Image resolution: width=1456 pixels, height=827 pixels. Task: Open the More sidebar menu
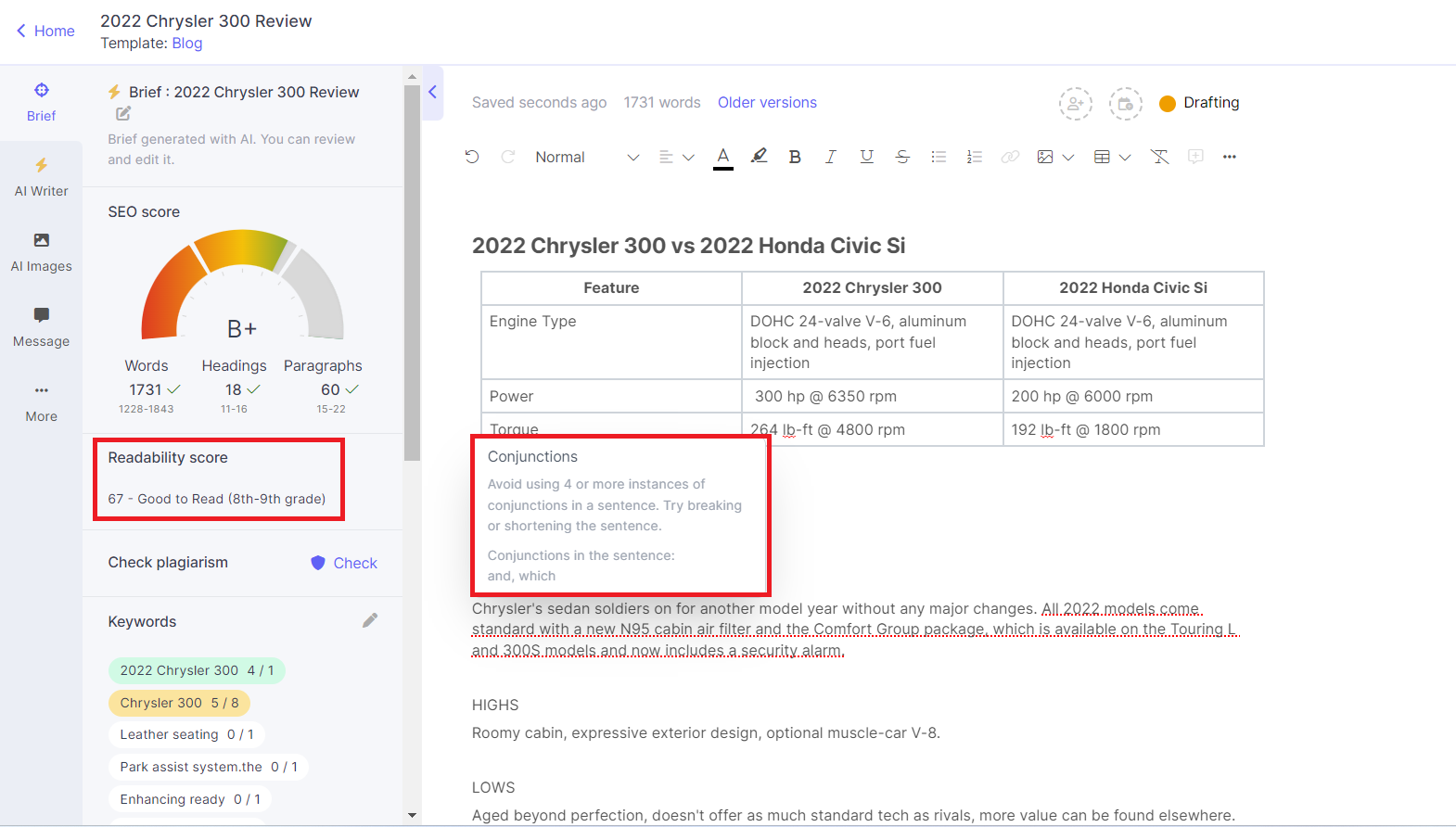[x=41, y=403]
